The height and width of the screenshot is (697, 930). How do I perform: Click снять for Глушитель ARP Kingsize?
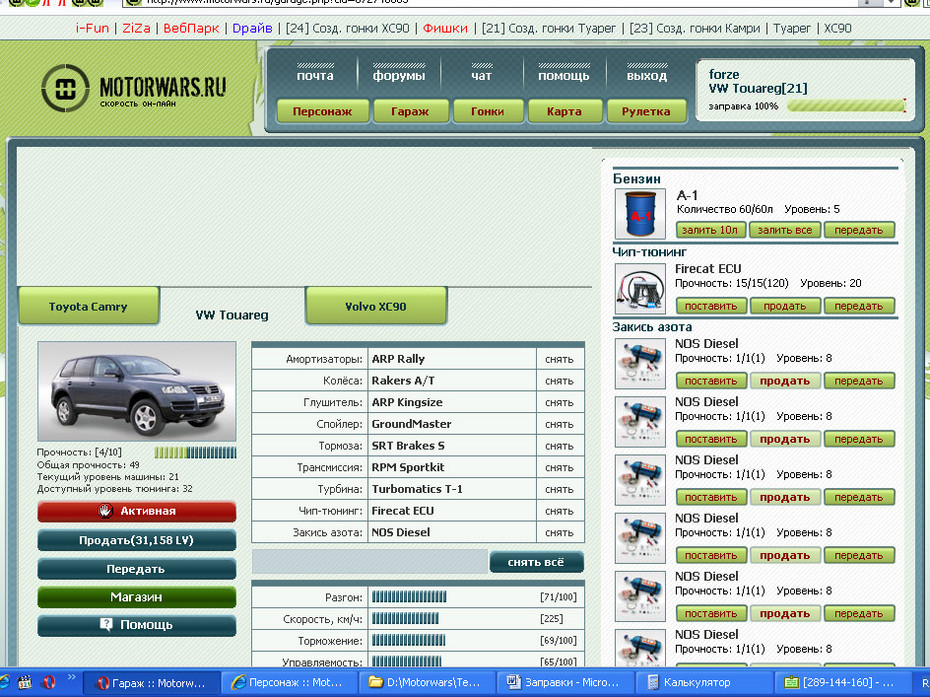(559, 402)
